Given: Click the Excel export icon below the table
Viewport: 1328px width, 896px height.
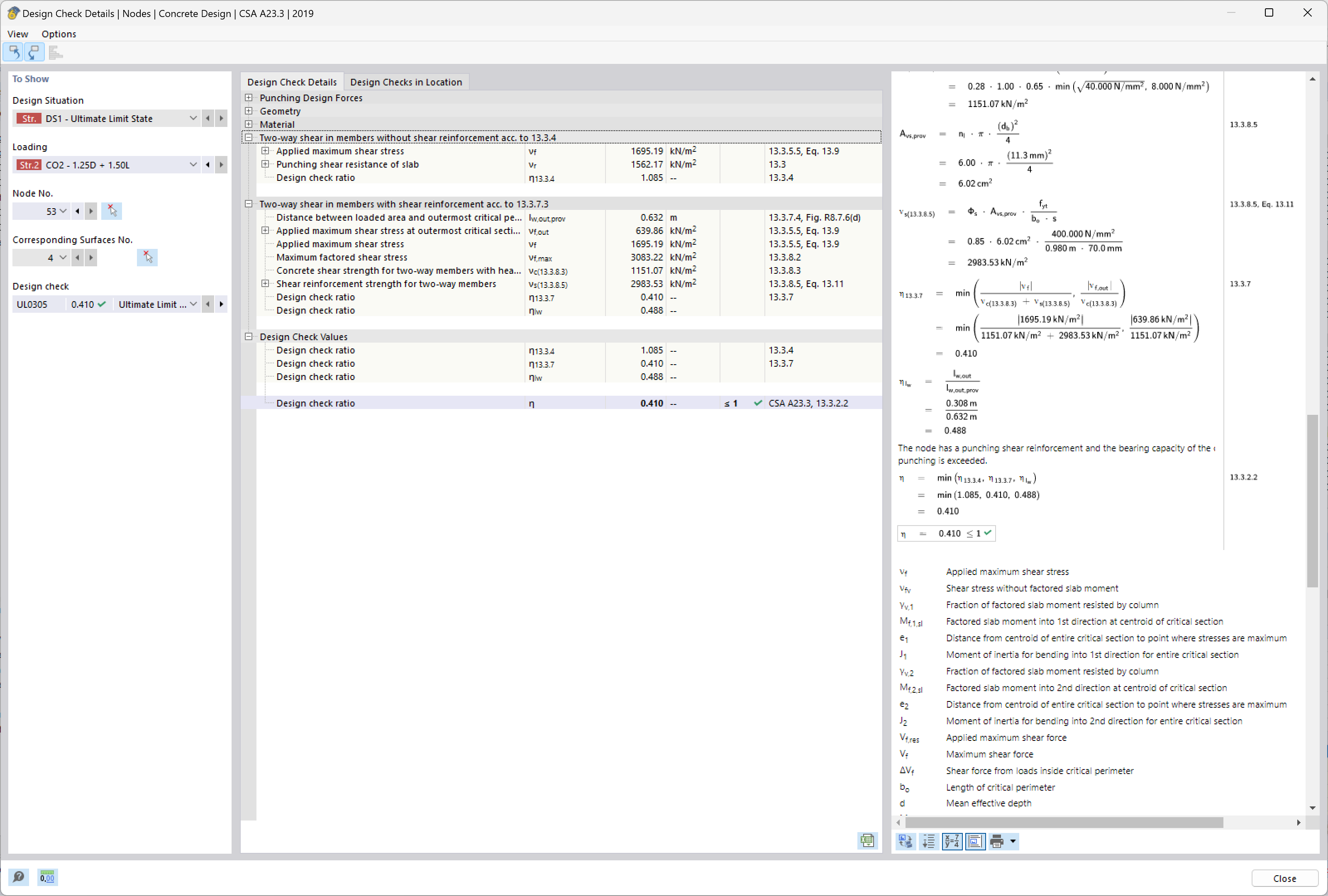Looking at the screenshot, I should coord(867,840).
